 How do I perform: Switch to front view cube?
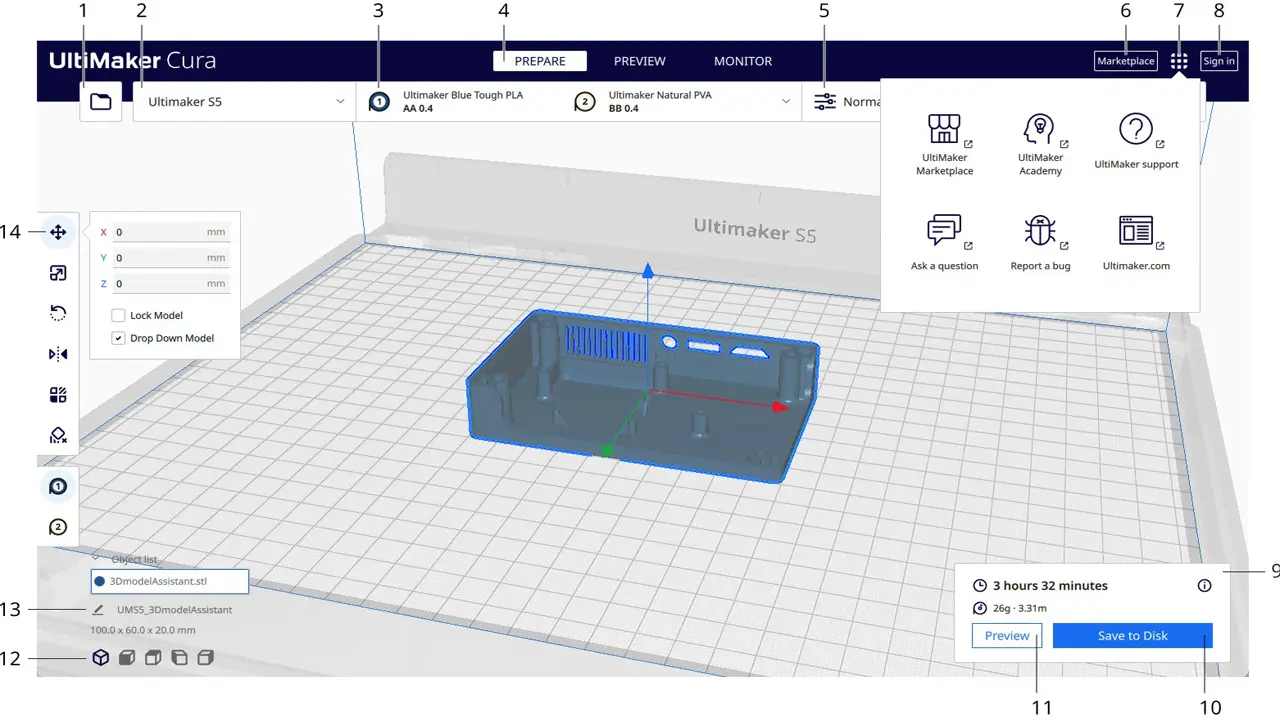[127, 658]
